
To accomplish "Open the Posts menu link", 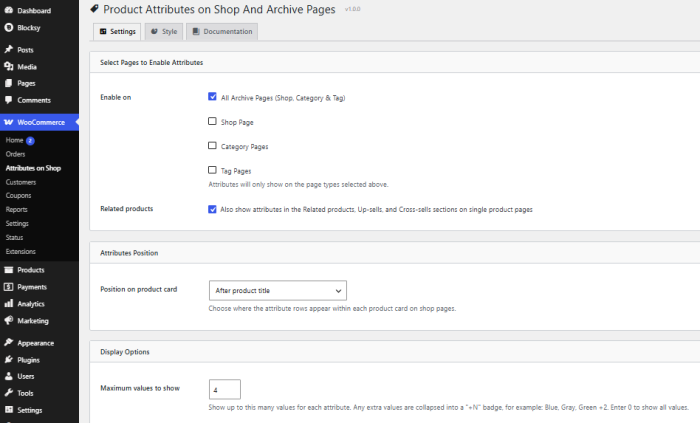I will pyautogui.click(x=25, y=50).
